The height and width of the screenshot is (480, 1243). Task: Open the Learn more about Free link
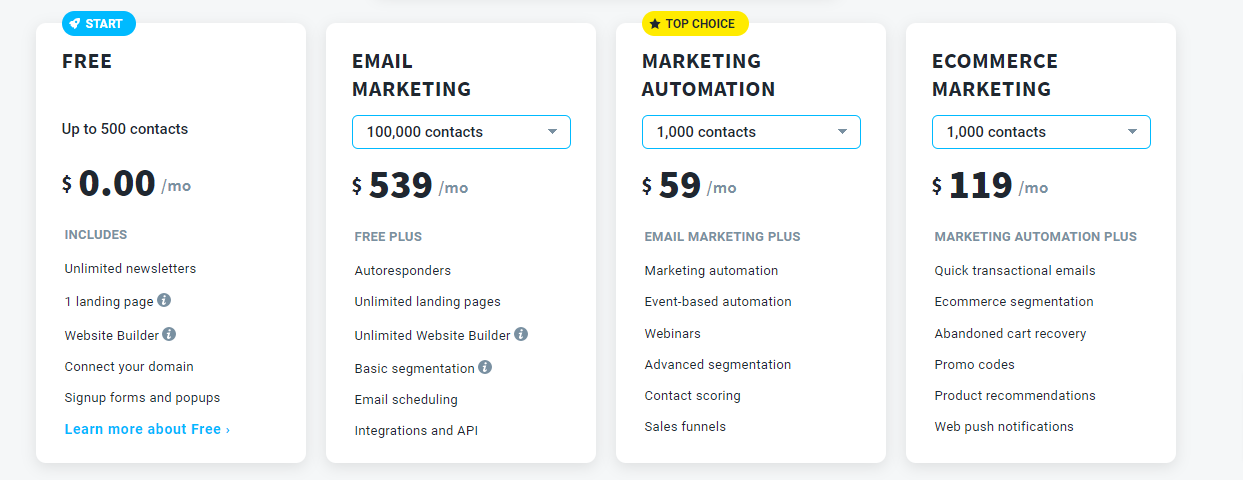tap(147, 429)
